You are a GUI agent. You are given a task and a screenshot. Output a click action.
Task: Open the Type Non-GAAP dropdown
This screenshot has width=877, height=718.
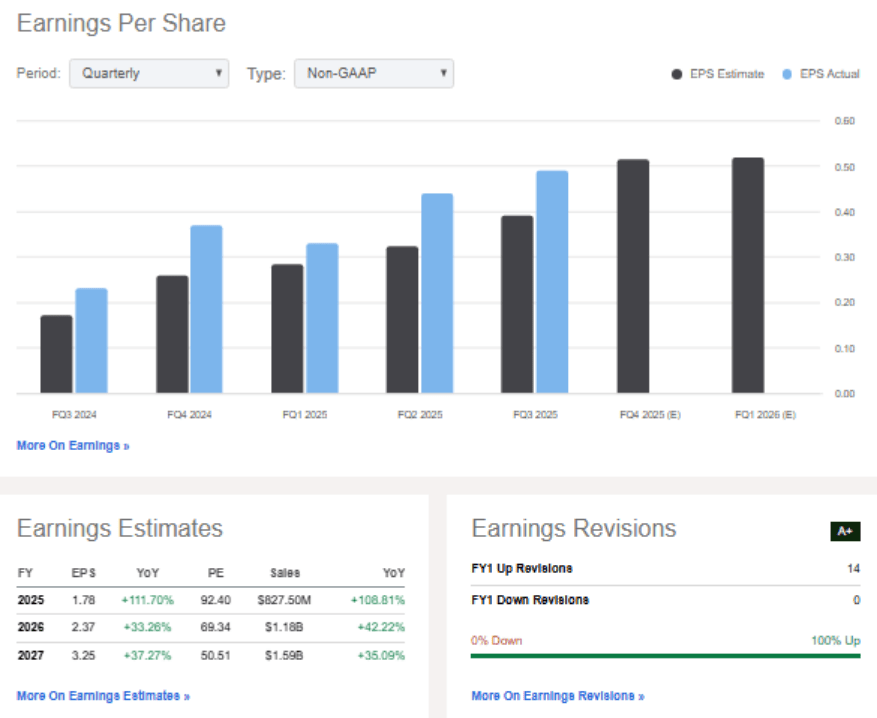[x=373, y=74]
